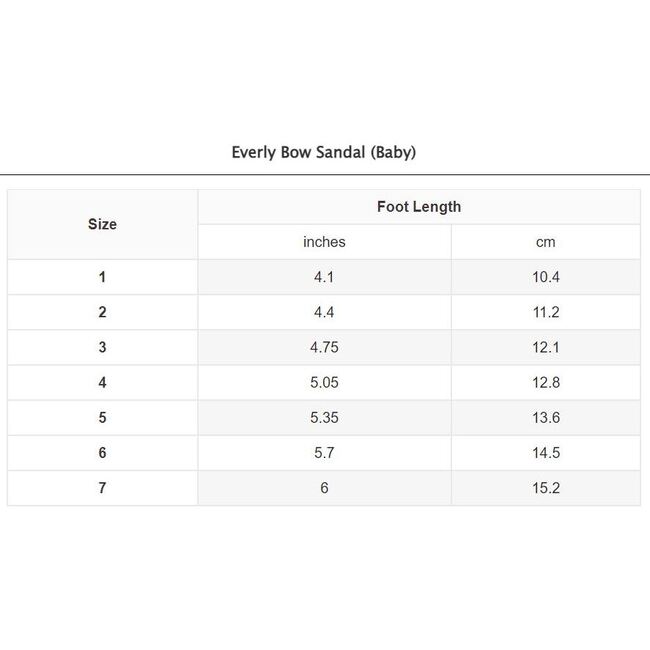The height and width of the screenshot is (650, 650).
Task: Click the 10.4 cm cell
Action: tap(545, 277)
